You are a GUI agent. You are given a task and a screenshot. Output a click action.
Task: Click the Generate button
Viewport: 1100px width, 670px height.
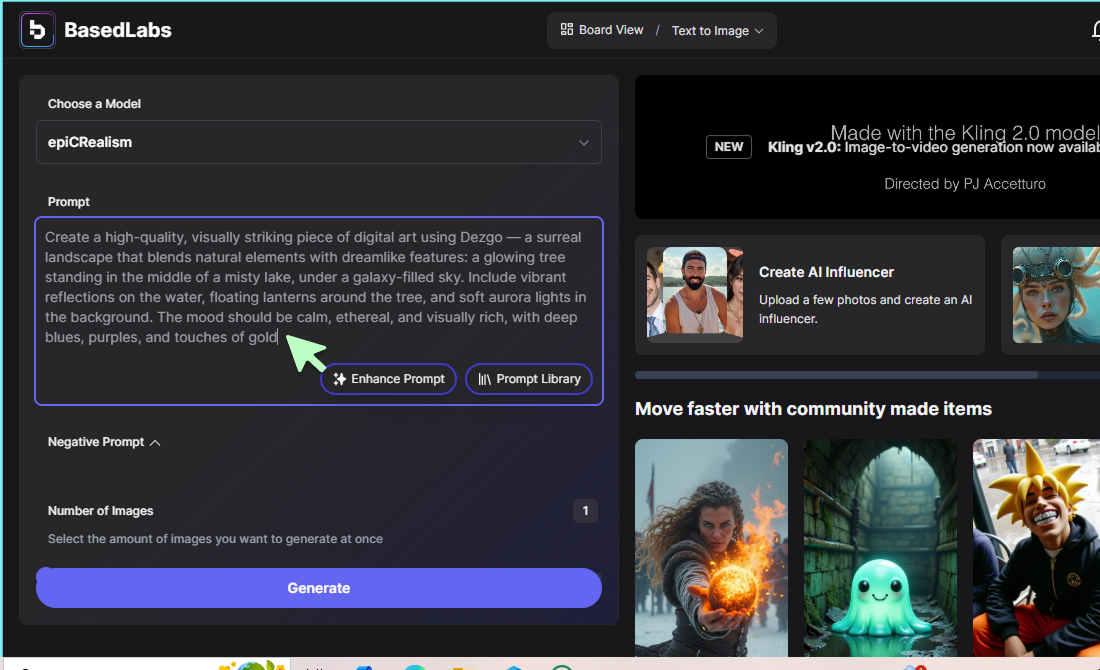[x=319, y=588]
